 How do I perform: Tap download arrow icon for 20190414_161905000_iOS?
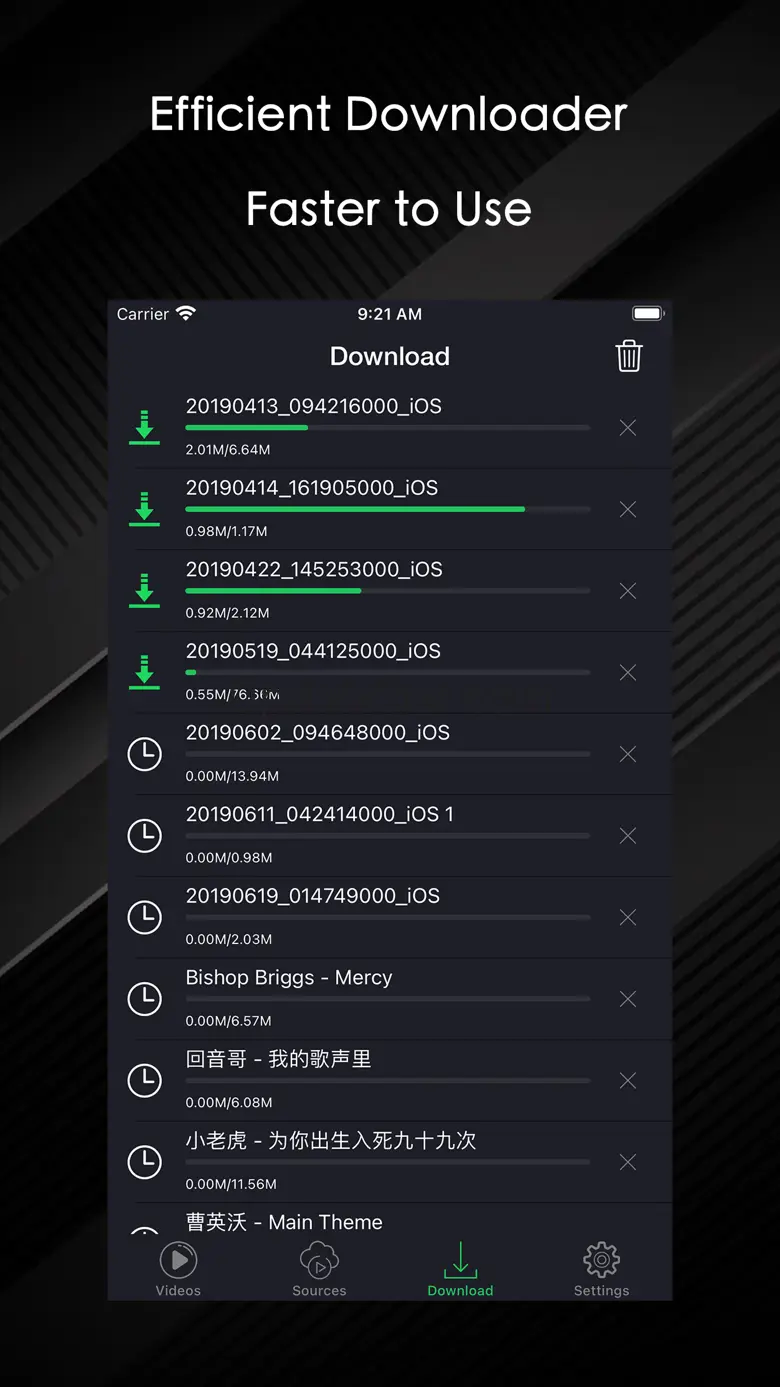tap(145, 509)
